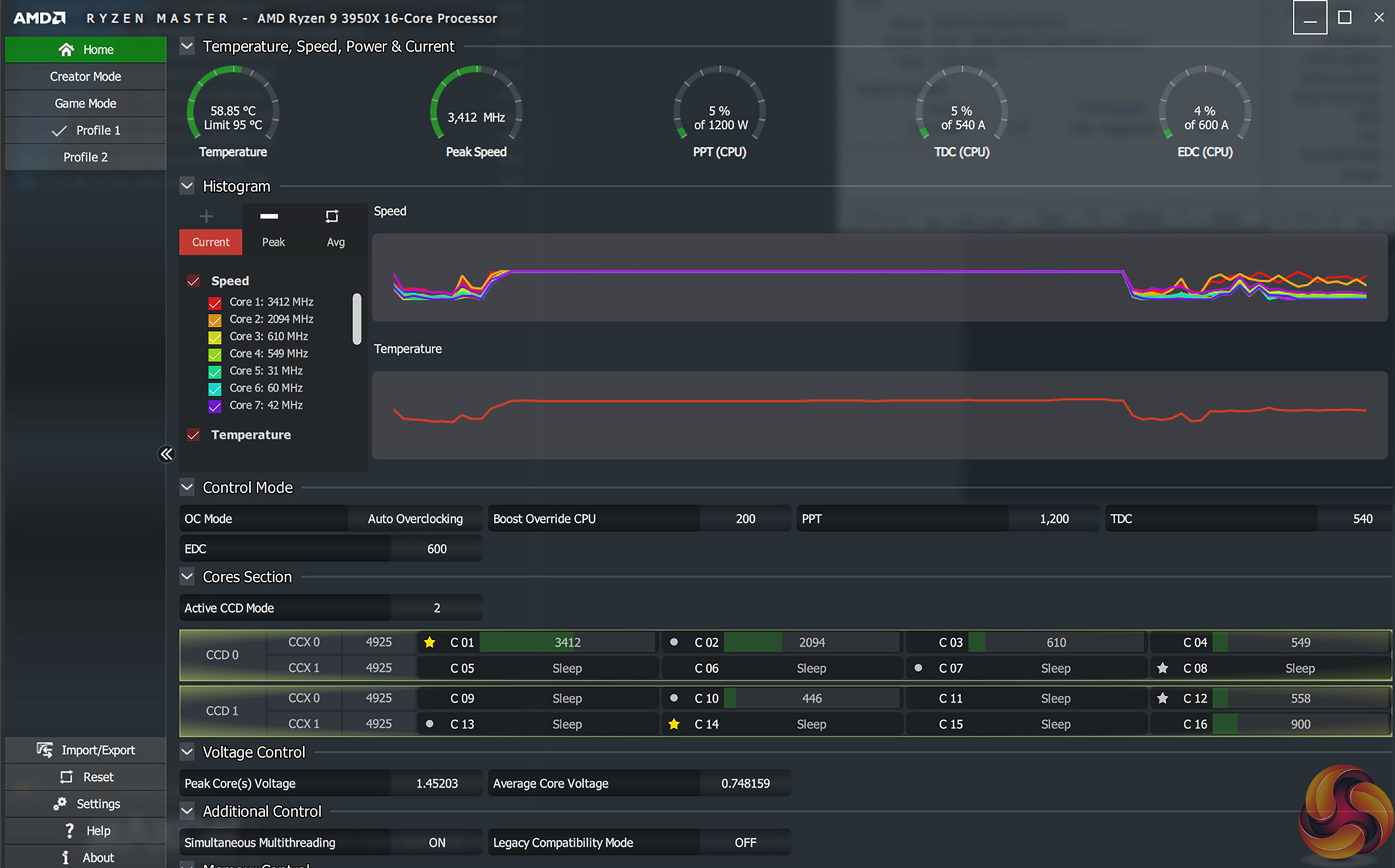Image resolution: width=1395 pixels, height=868 pixels.
Task: Uncheck the Speed histogram checkbox
Action: (194, 281)
